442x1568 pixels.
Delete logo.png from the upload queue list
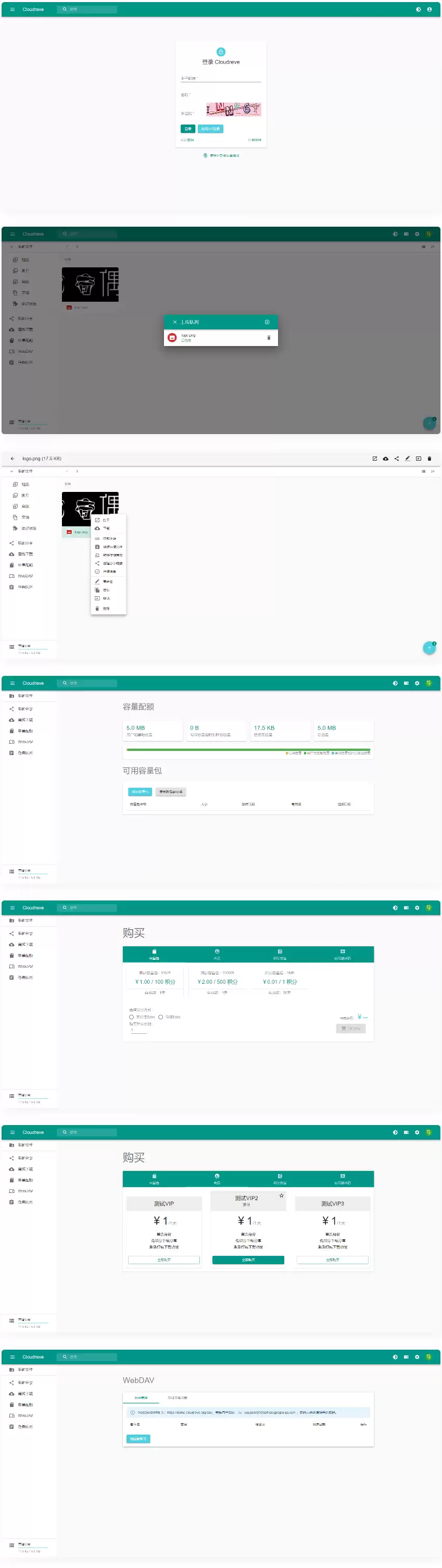tap(269, 338)
